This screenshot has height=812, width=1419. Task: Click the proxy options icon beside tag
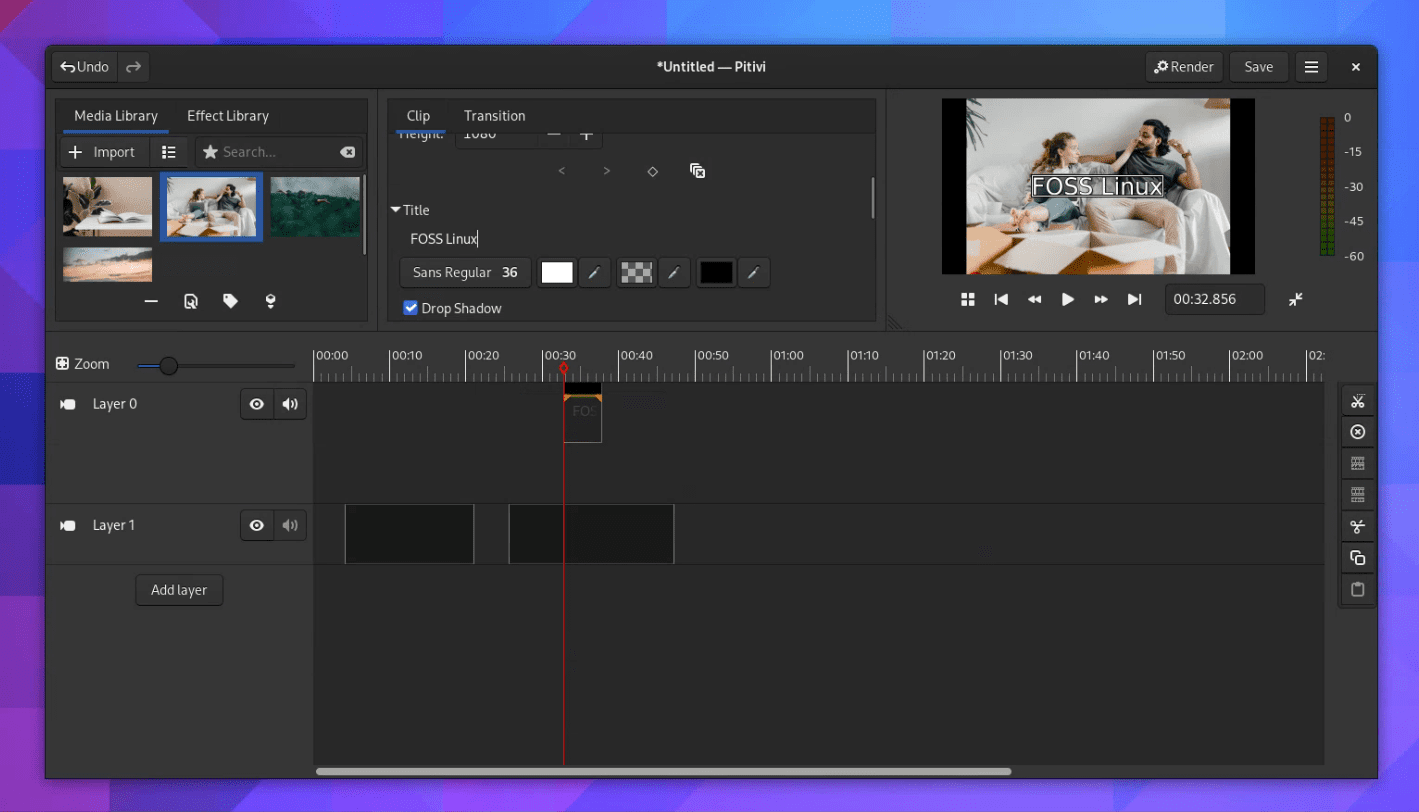270,301
